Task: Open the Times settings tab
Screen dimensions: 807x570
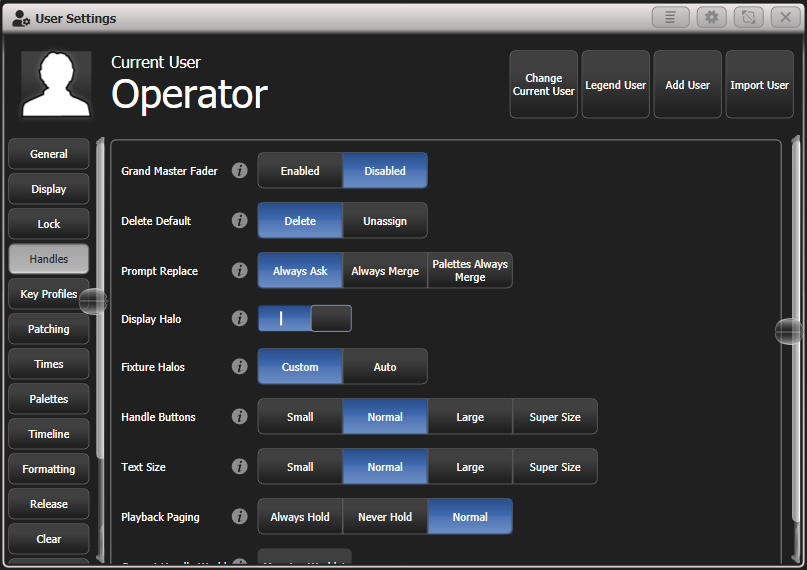Action: pyautogui.click(x=48, y=363)
